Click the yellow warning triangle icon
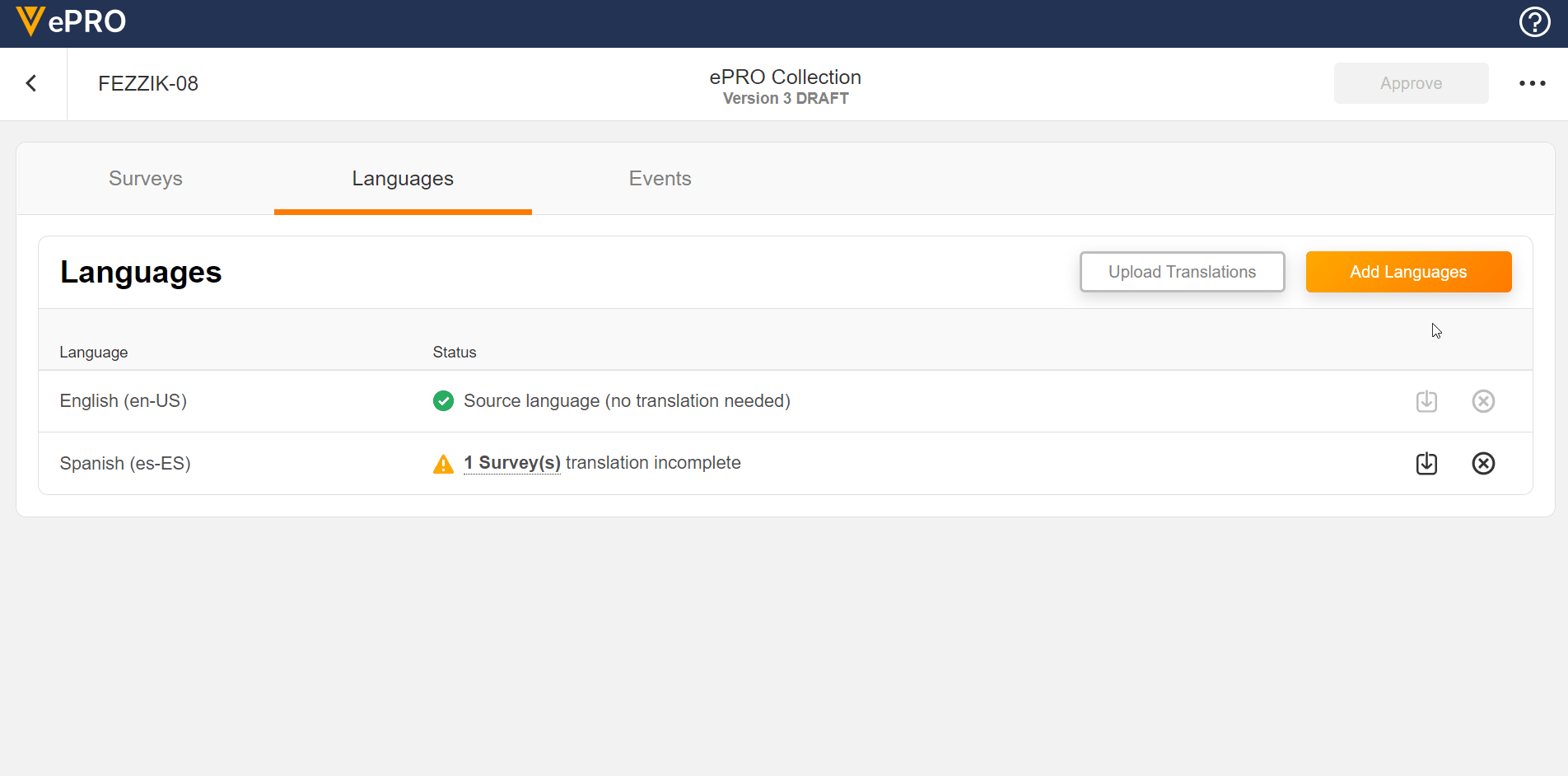Screen dimensions: 1568x776 443,465
